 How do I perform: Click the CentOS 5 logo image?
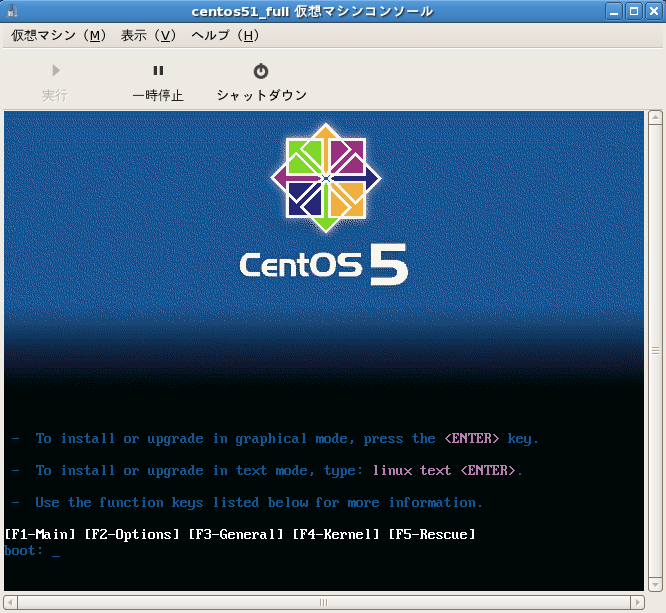[325, 204]
